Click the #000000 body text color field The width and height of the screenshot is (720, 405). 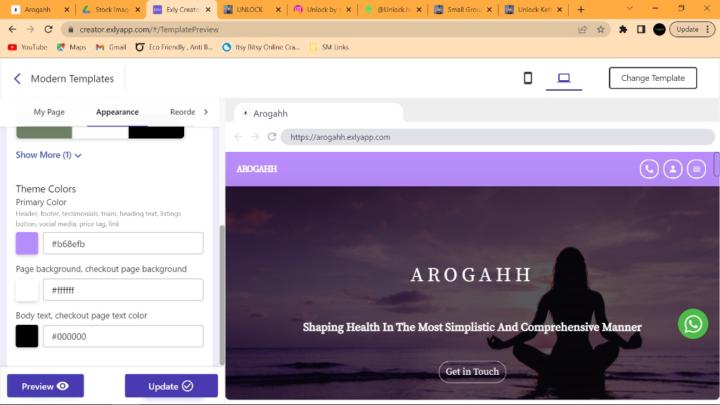[x=123, y=336]
